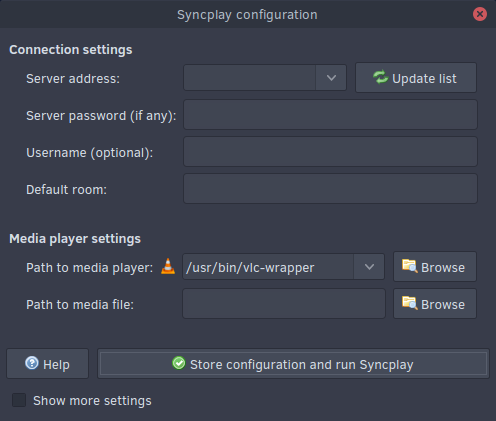The image size is (496, 421).
Task: Click the Username input field
Action: [330, 152]
